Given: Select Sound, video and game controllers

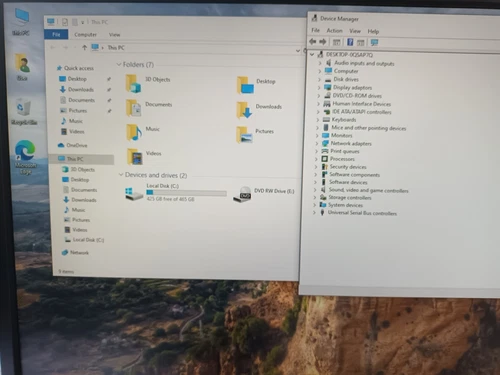Looking at the screenshot, I should click(x=368, y=190).
